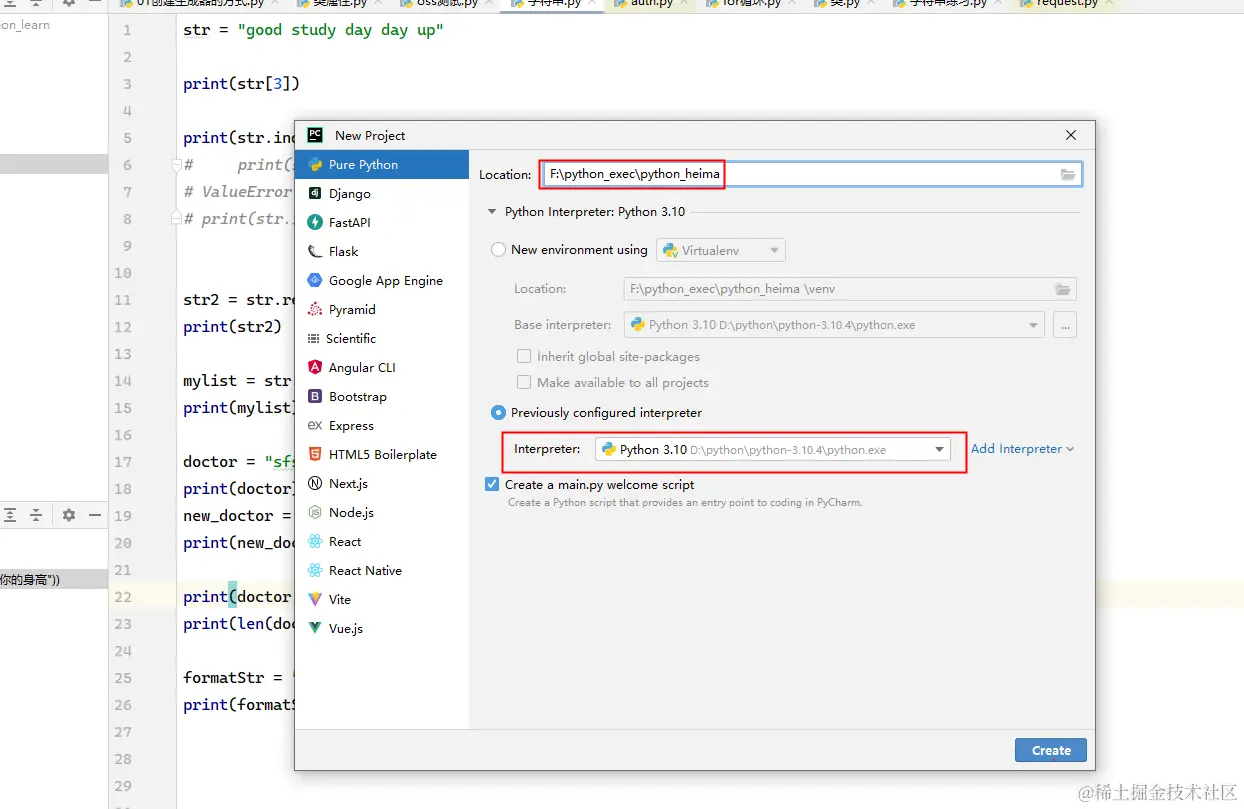Select Previously configured interpreter radio button
This screenshot has width=1244, height=809.
click(498, 413)
